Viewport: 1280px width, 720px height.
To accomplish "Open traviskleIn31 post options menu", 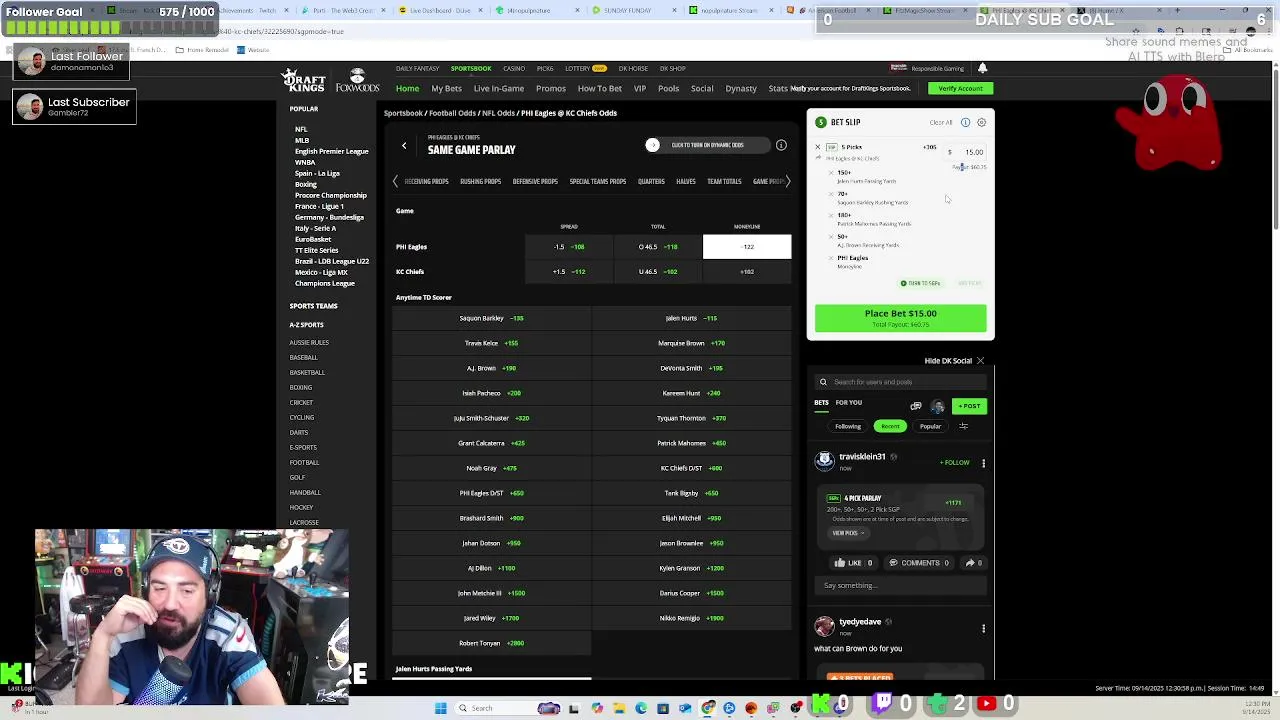I will [983, 463].
